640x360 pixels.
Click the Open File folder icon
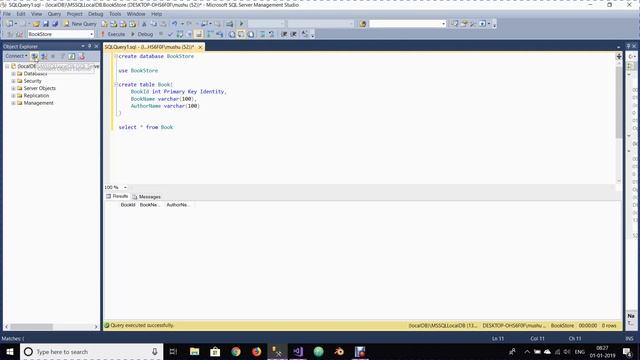tap(36, 24)
